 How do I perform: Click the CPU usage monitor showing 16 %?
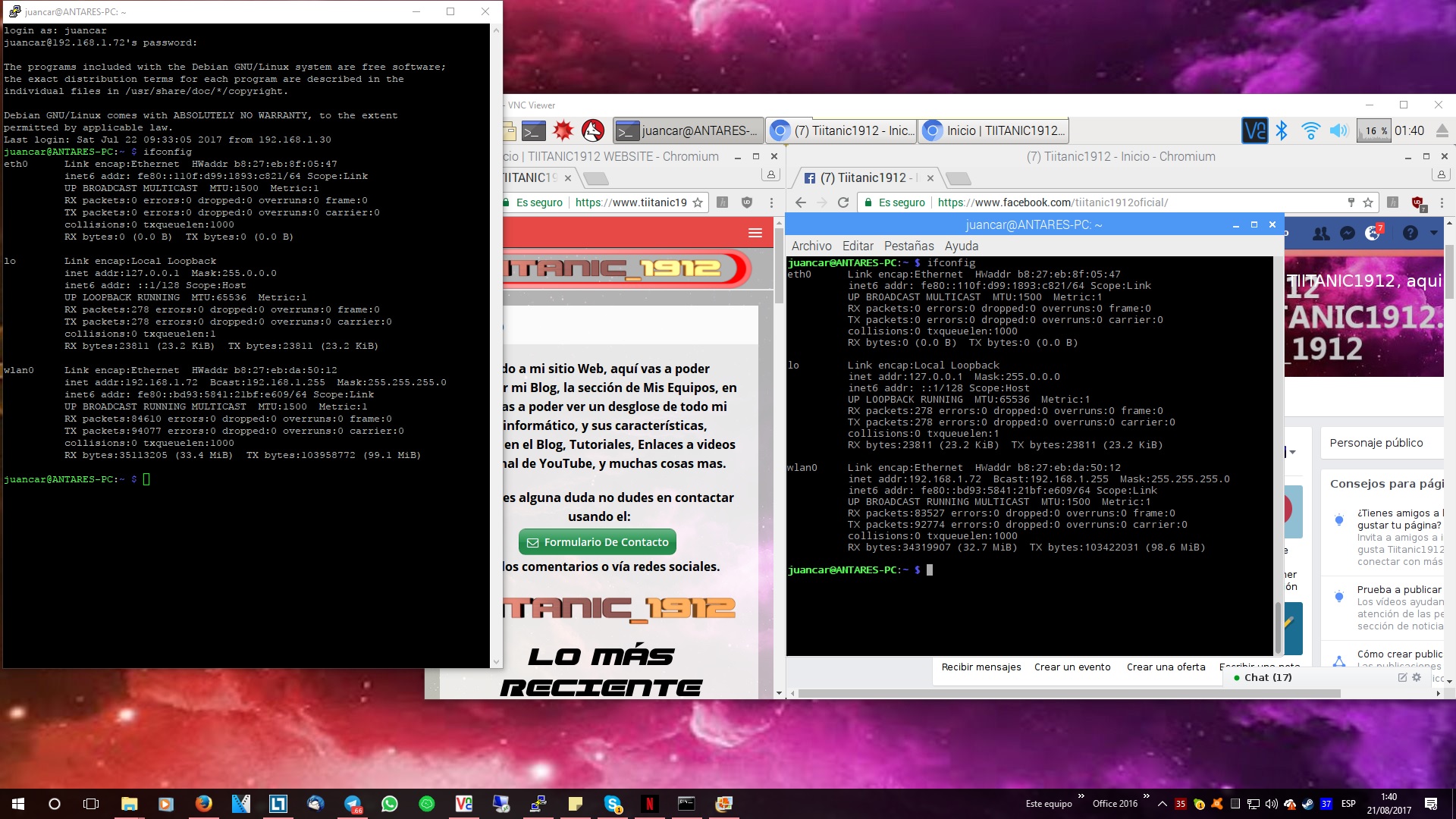pyautogui.click(x=1373, y=130)
